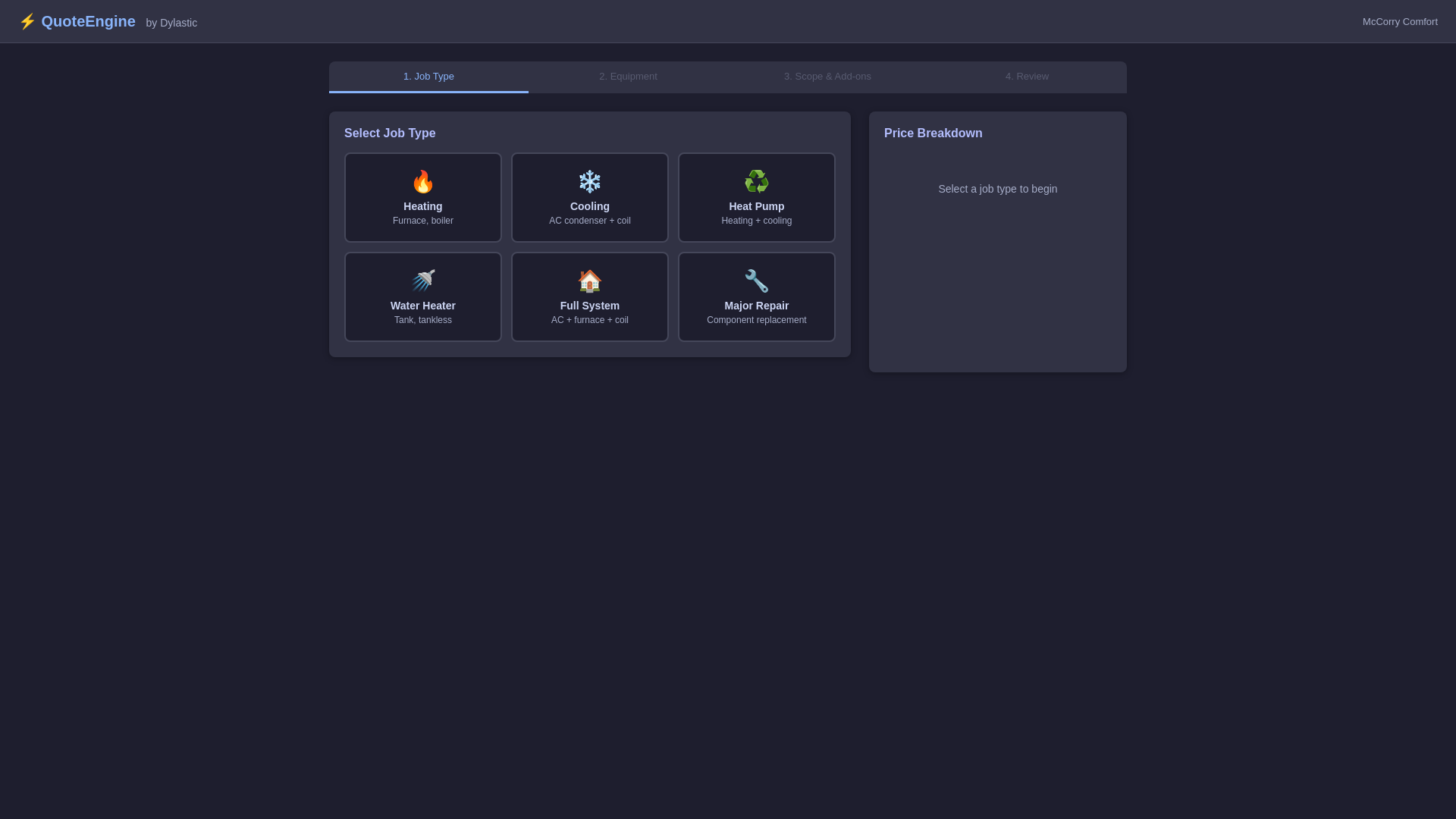This screenshot has width=1456, height=819.
Task: Click the Heat Pump recycle icon
Action: (x=757, y=182)
